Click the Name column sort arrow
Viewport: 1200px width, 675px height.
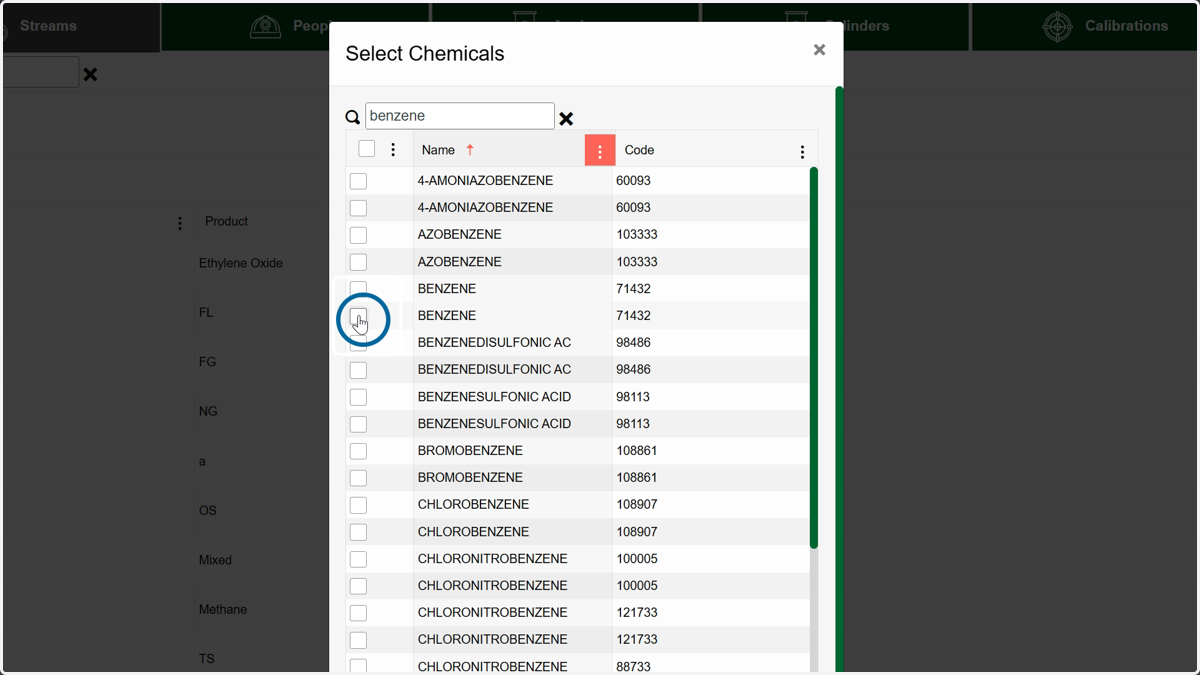(470, 150)
